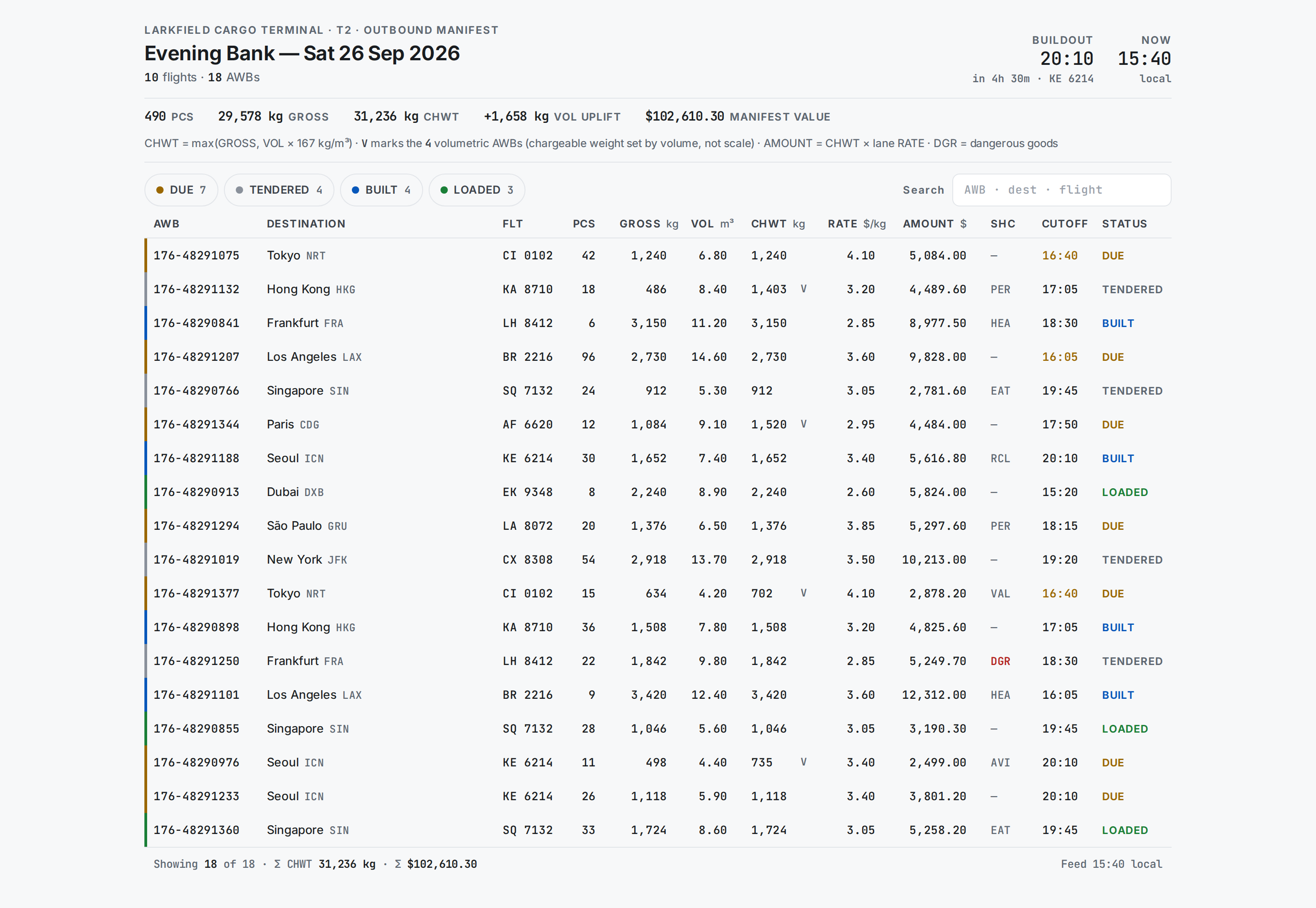Click the Feed 15:40 local footer text
This screenshot has width=1316, height=908.
coord(1111,864)
